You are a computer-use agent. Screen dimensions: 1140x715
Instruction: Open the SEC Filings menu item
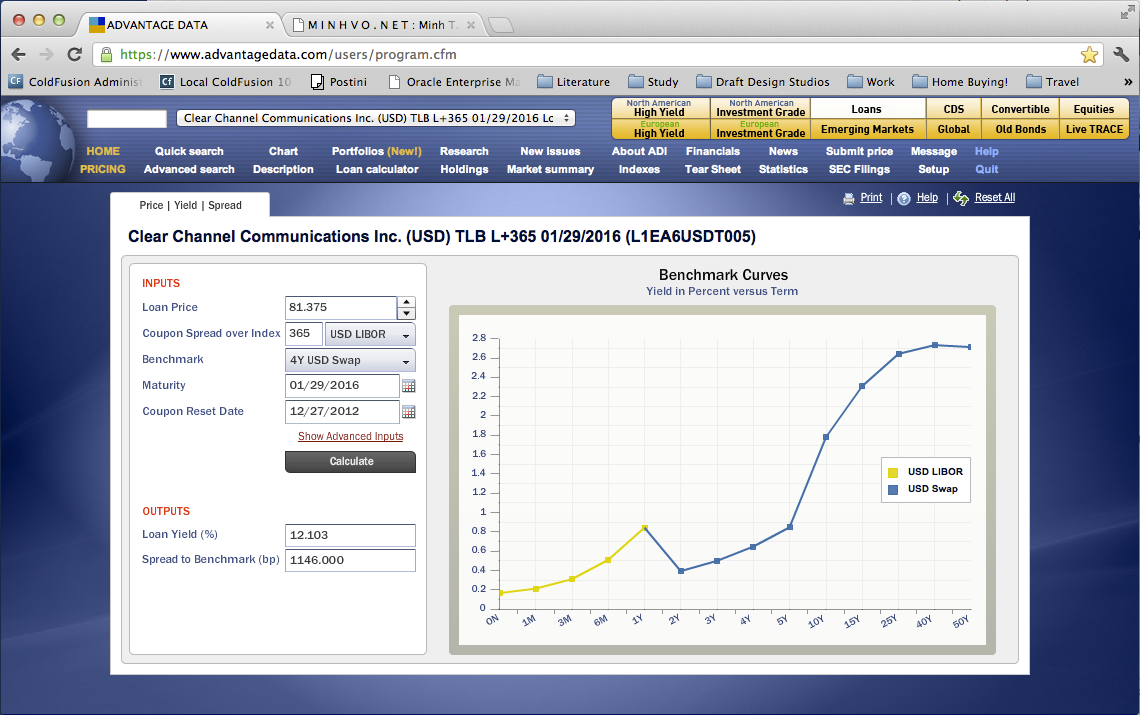(x=859, y=169)
